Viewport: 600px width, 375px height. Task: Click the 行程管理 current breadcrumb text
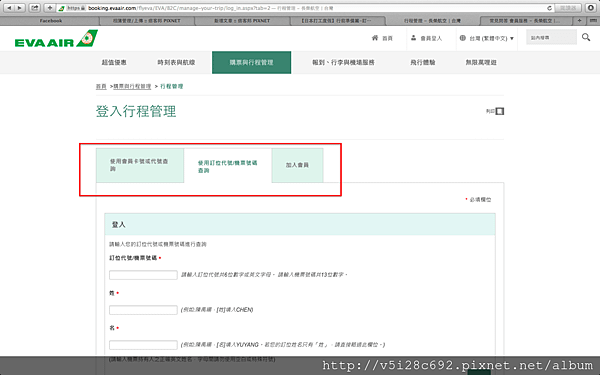tap(172, 86)
